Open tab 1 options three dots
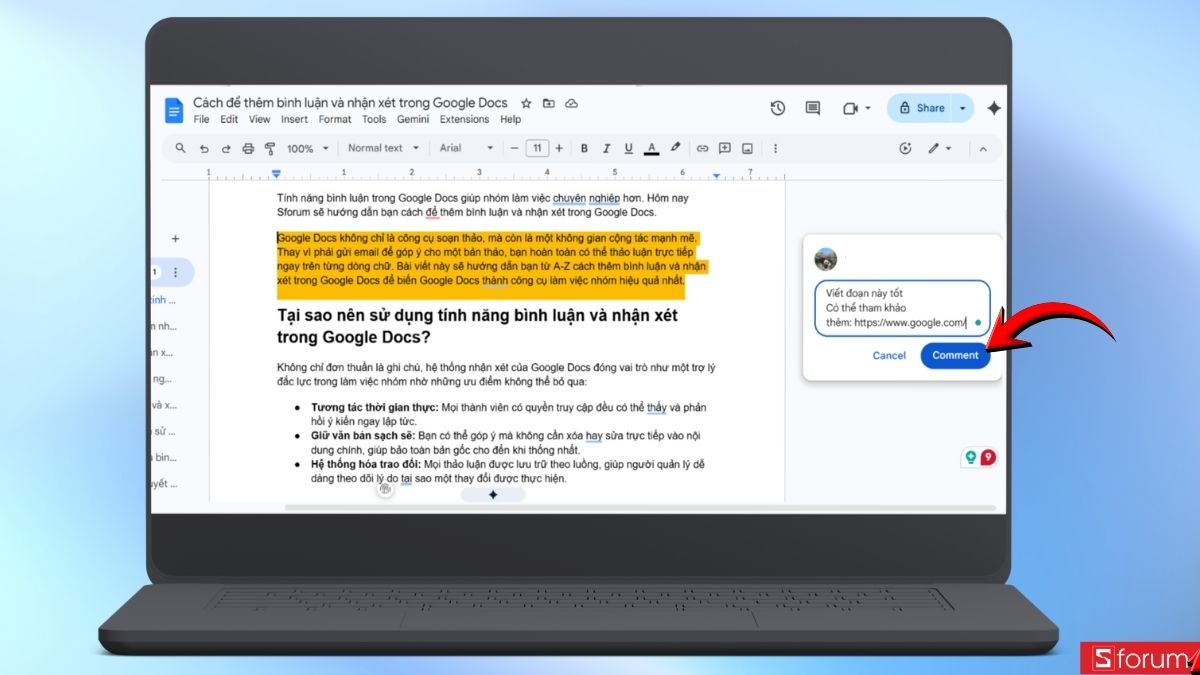Viewport: 1200px width, 675px height. tap(176, 272)
